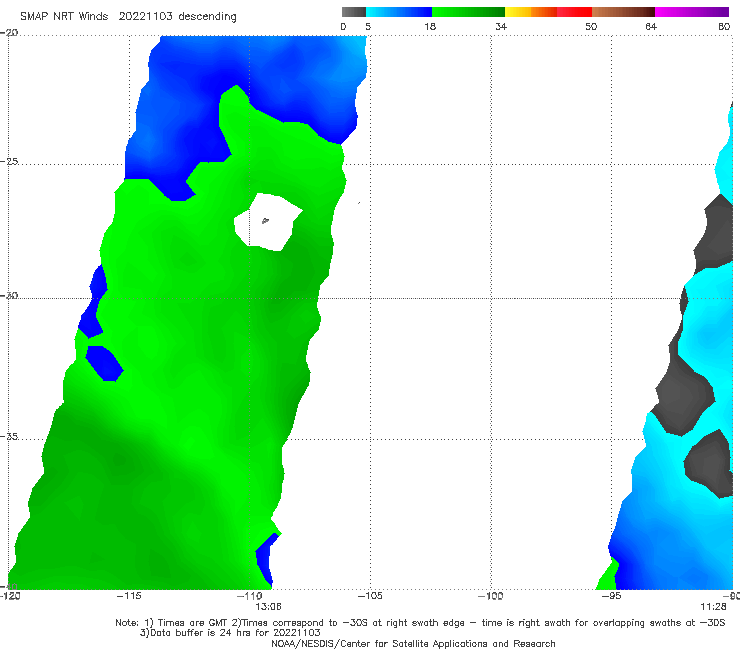Click the title "SMAP NRT Winds 20221103 descending"
740x650 pixels.
(128, 16)
